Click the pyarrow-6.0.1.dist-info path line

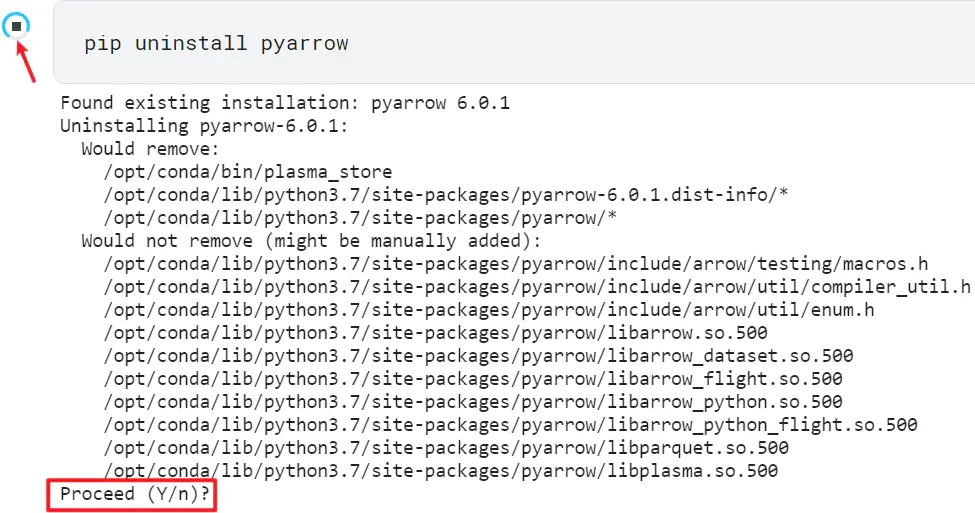pos(446,195)
